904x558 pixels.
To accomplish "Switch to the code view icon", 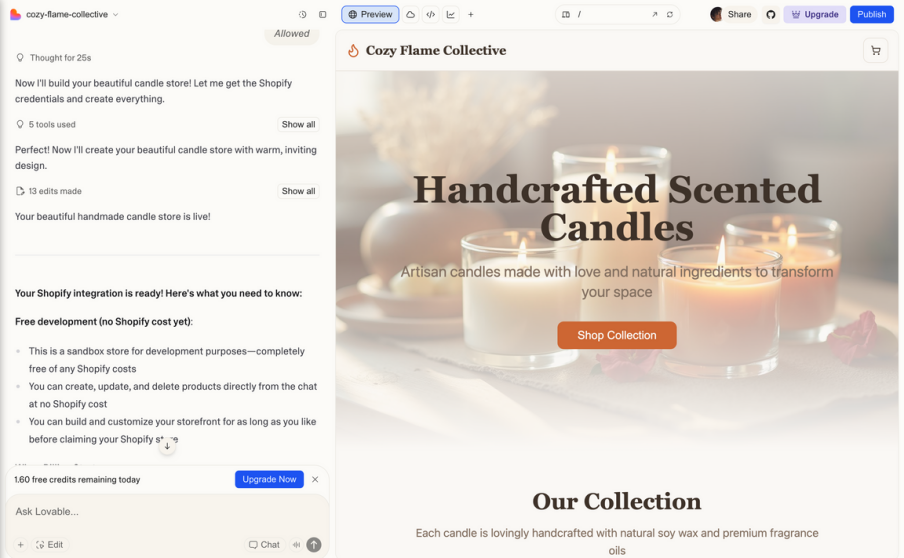I will [x=431, y=14].
